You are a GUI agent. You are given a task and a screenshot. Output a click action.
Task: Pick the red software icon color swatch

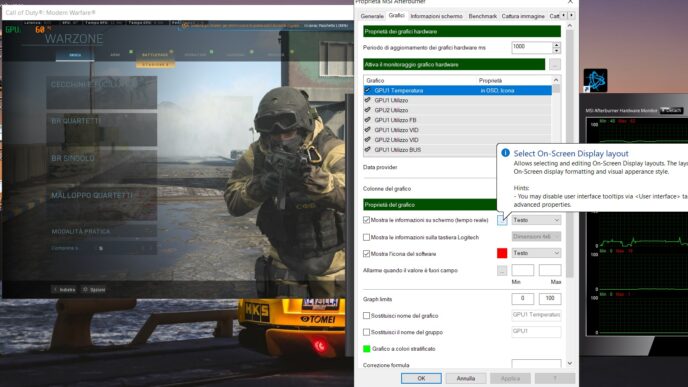(x=502, y=253)
